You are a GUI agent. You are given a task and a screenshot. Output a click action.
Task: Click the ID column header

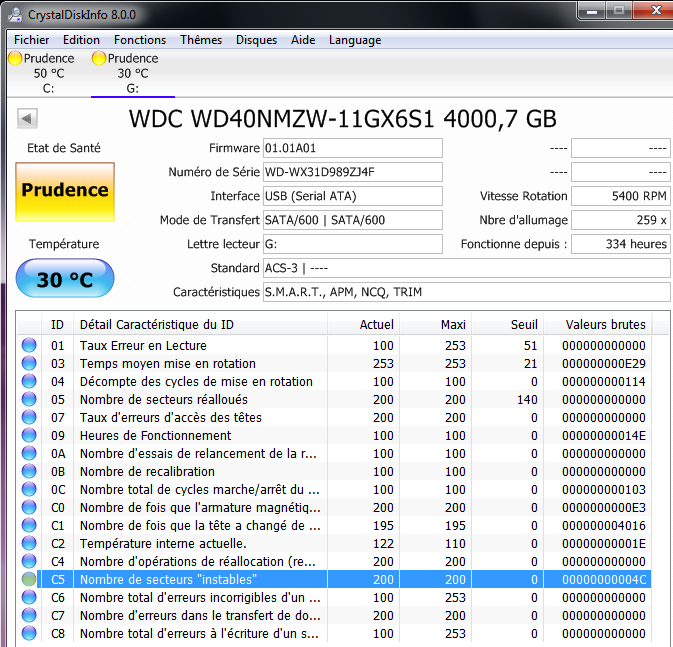58,325
